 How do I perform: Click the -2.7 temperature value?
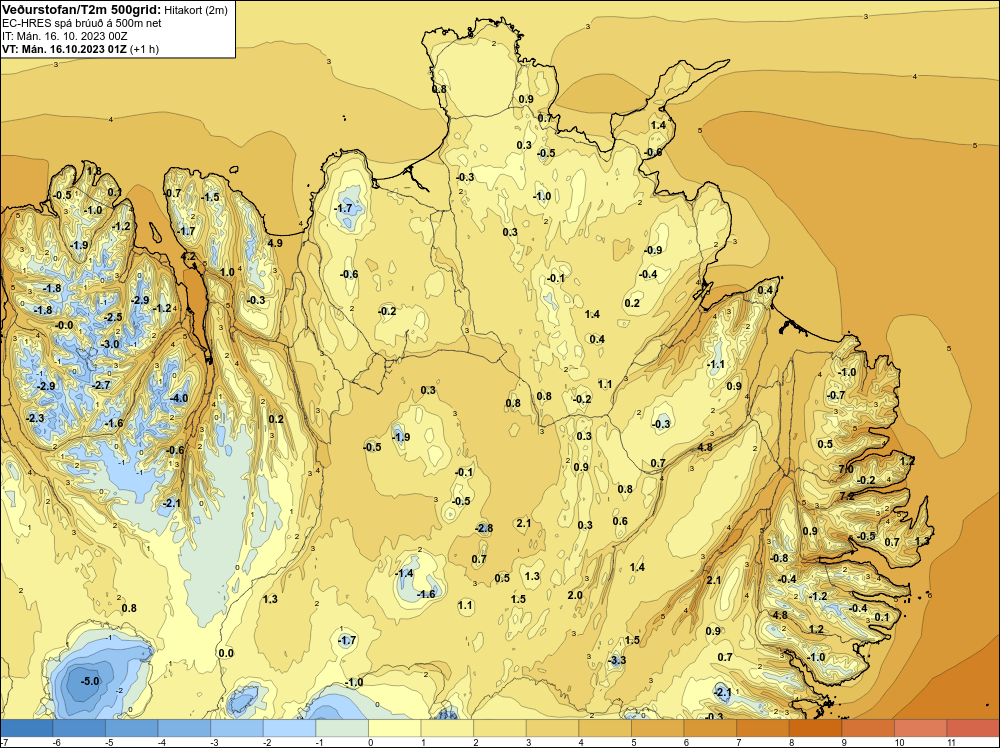[x=101, y=385]
